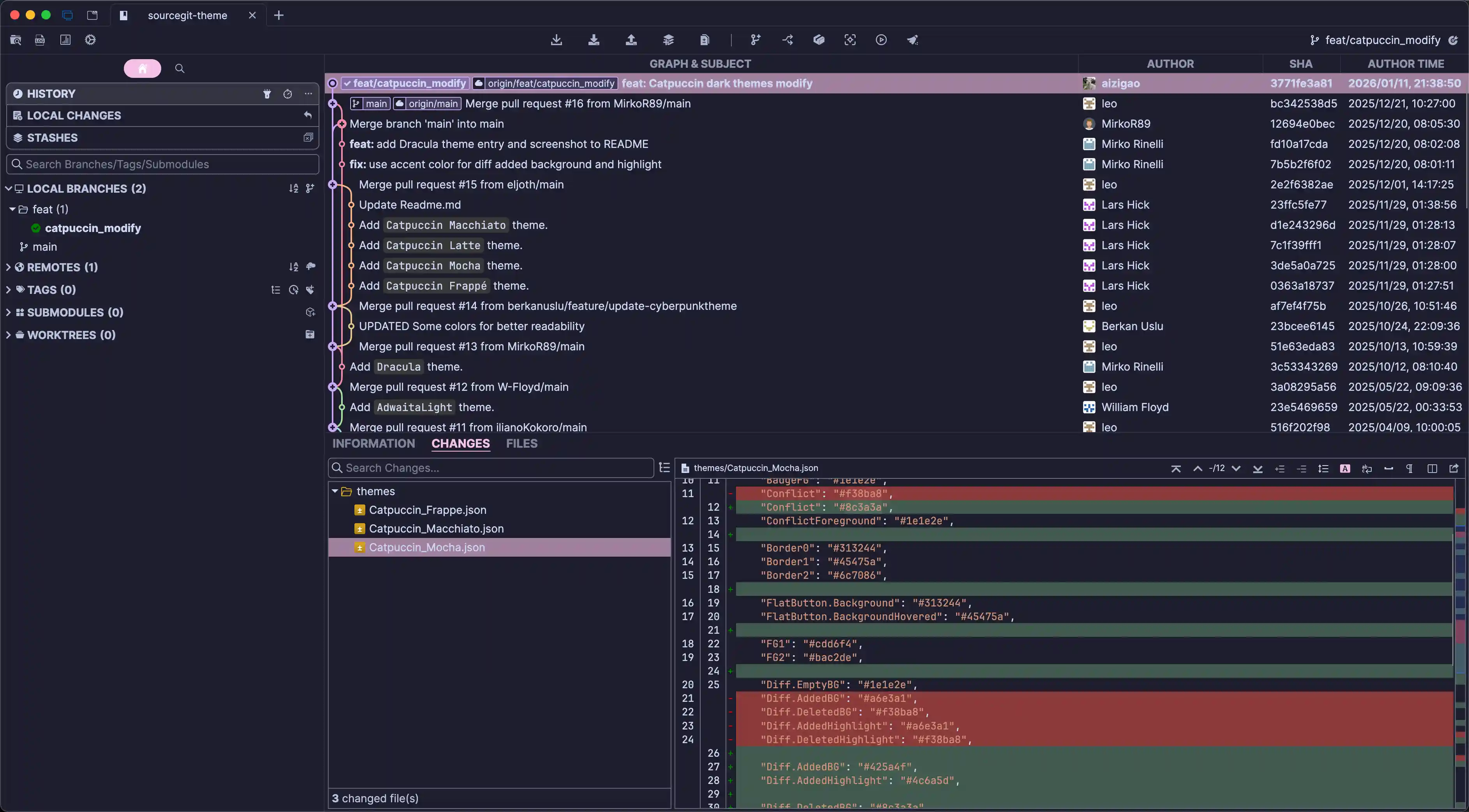This screenshot has height=812, width=1469.
Task: Click the open-with-external-tool icon in diff toolbar
Action: (1453, 468)
